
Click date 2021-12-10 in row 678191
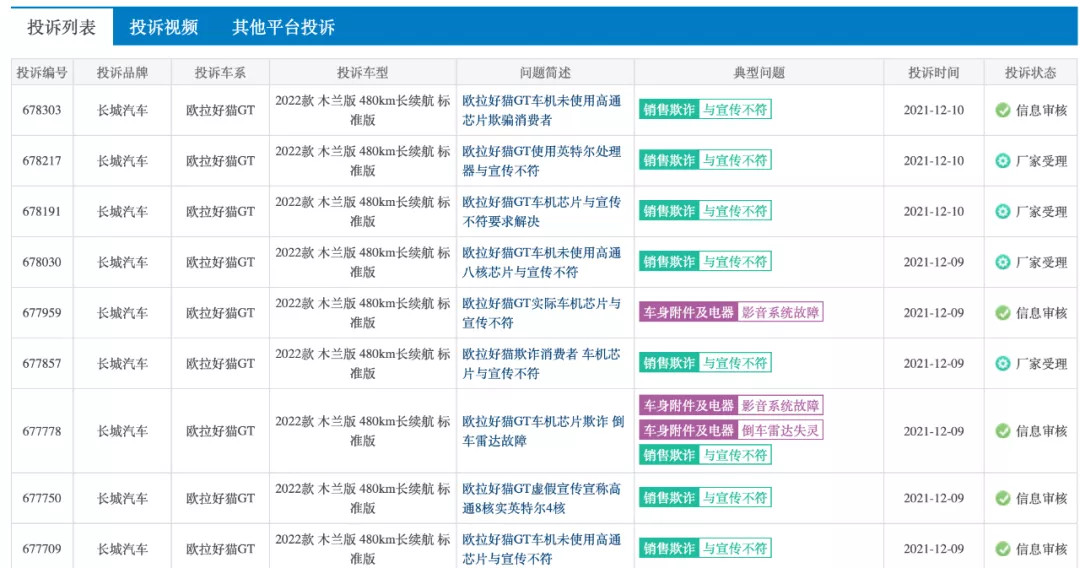(933, 211)
